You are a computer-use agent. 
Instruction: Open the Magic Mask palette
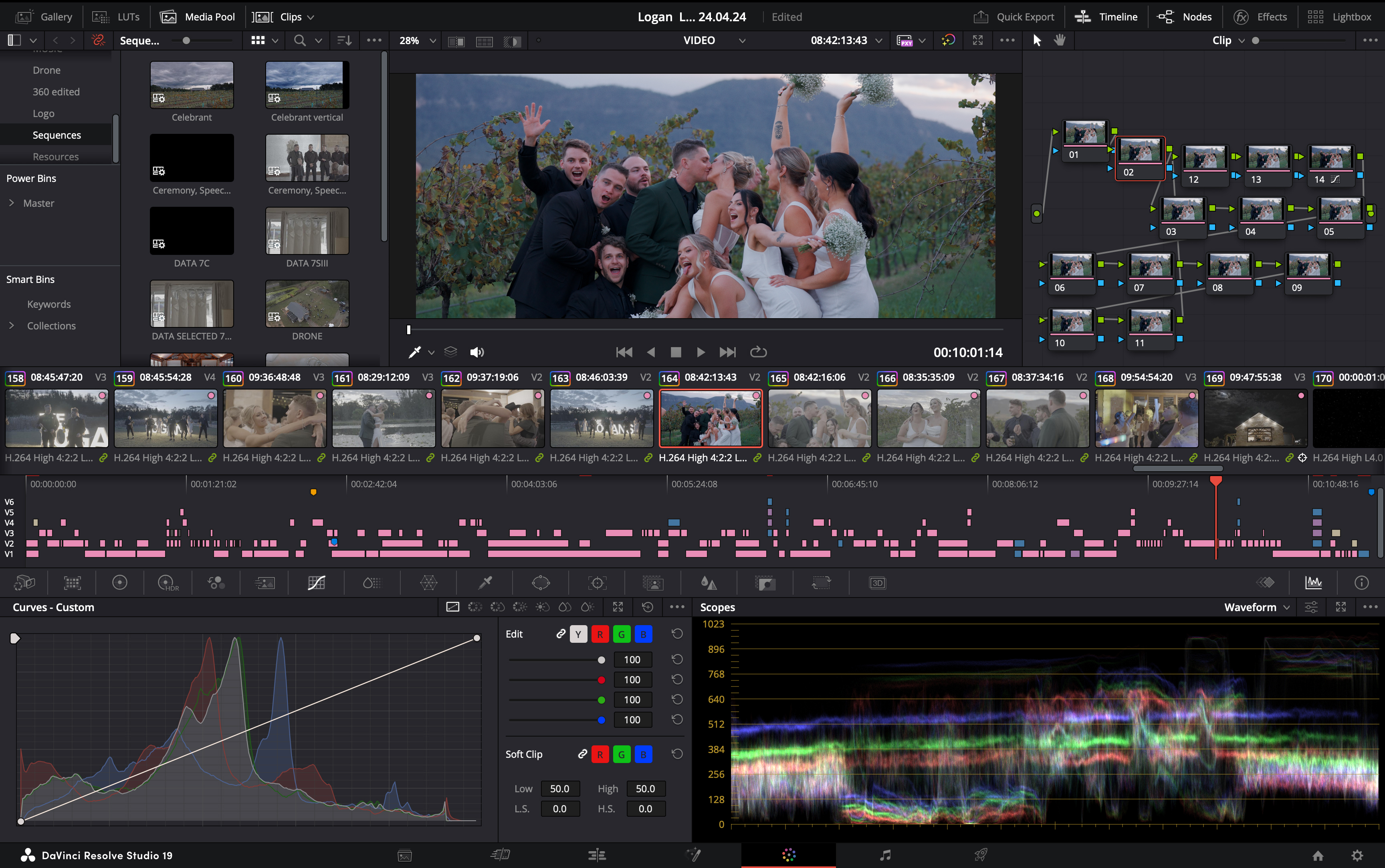pyautogui.click(x=653, y=583)
